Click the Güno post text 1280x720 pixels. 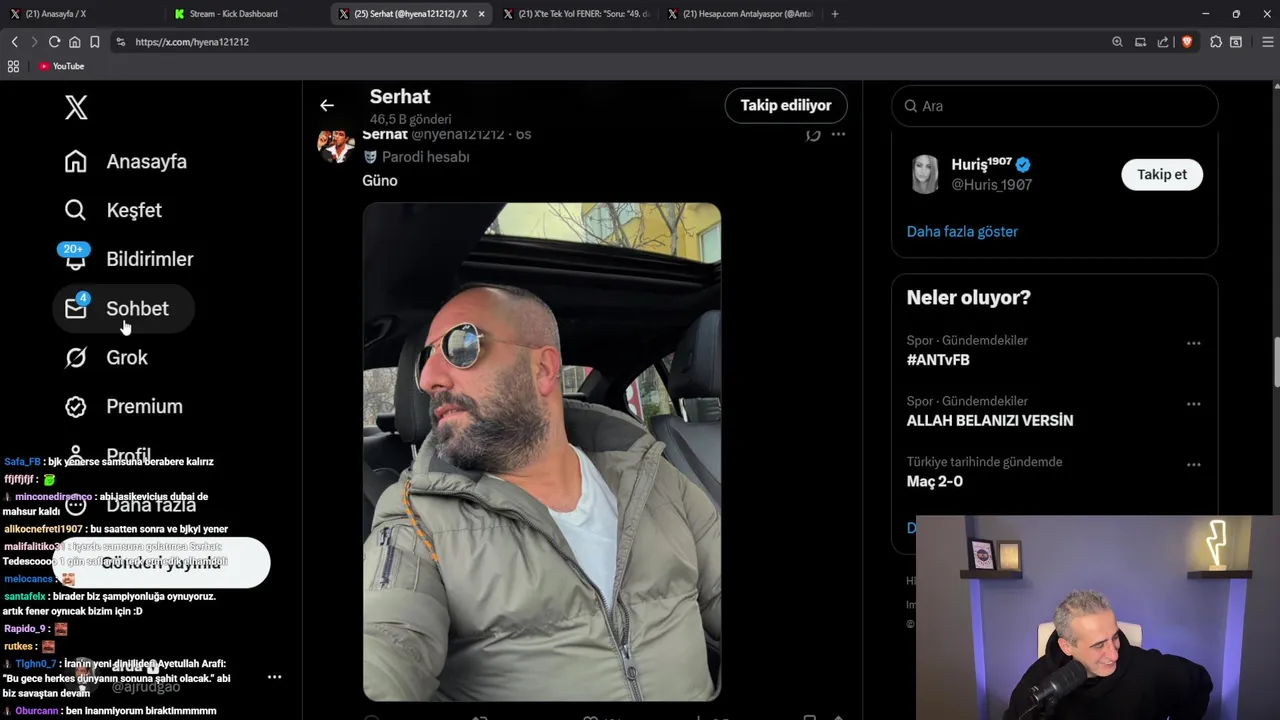point(380,181)
